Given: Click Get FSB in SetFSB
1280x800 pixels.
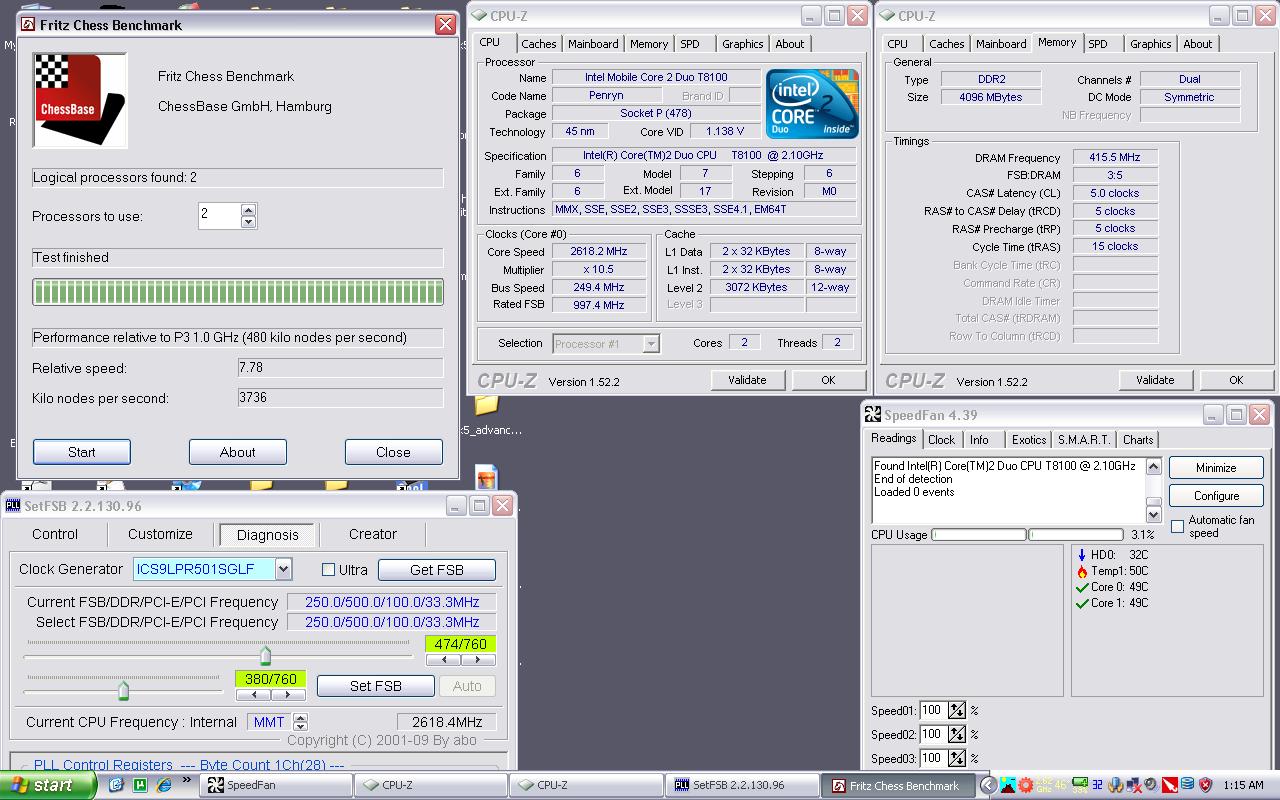Looking at the screenshot, I should [437, 570].
